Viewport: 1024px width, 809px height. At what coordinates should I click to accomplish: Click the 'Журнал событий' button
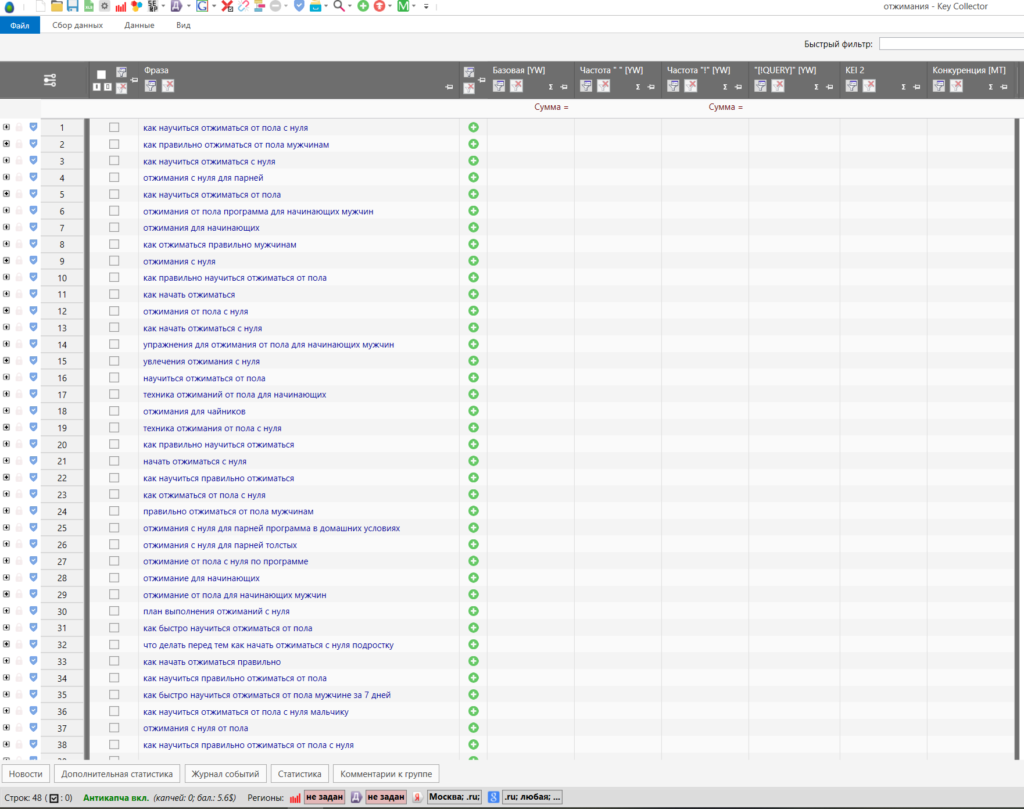coord(227,774)
